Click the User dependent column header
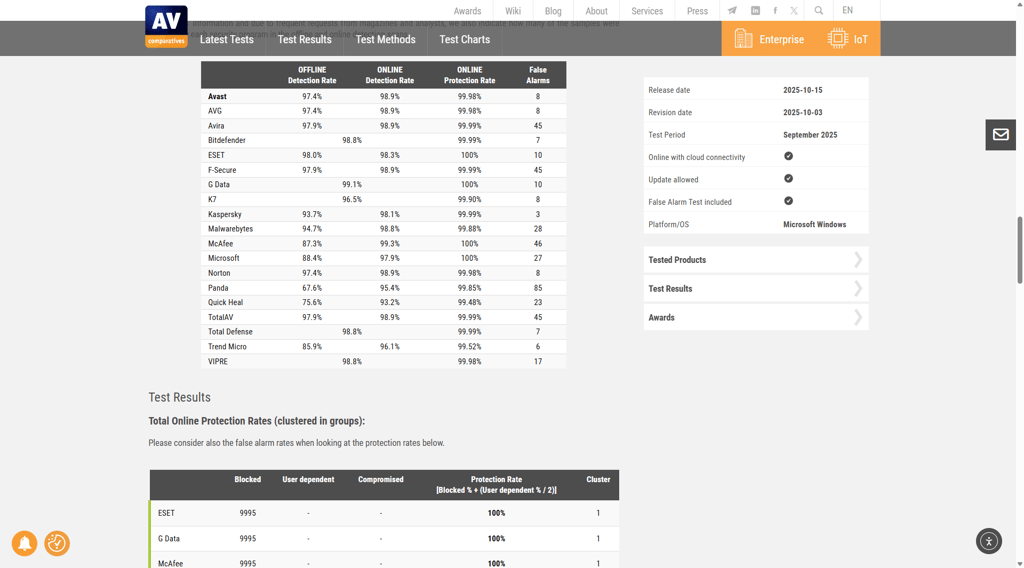The width and height of the screenshot is (1024, 568). (x=308, y=479)
